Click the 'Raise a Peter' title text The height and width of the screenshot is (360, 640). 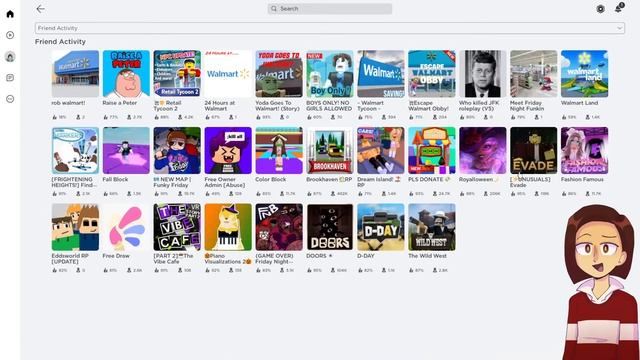coord(120,103)
